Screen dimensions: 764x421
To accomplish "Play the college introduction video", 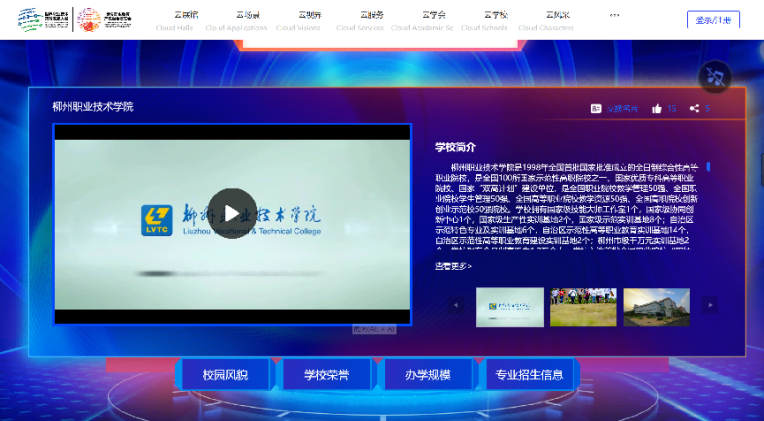I will pos(232,213).
